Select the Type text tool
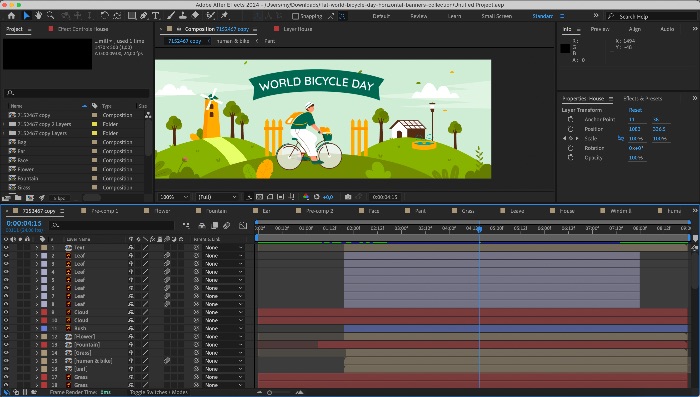The height and width of the screenshot is (397, 700). pos(155,16)
